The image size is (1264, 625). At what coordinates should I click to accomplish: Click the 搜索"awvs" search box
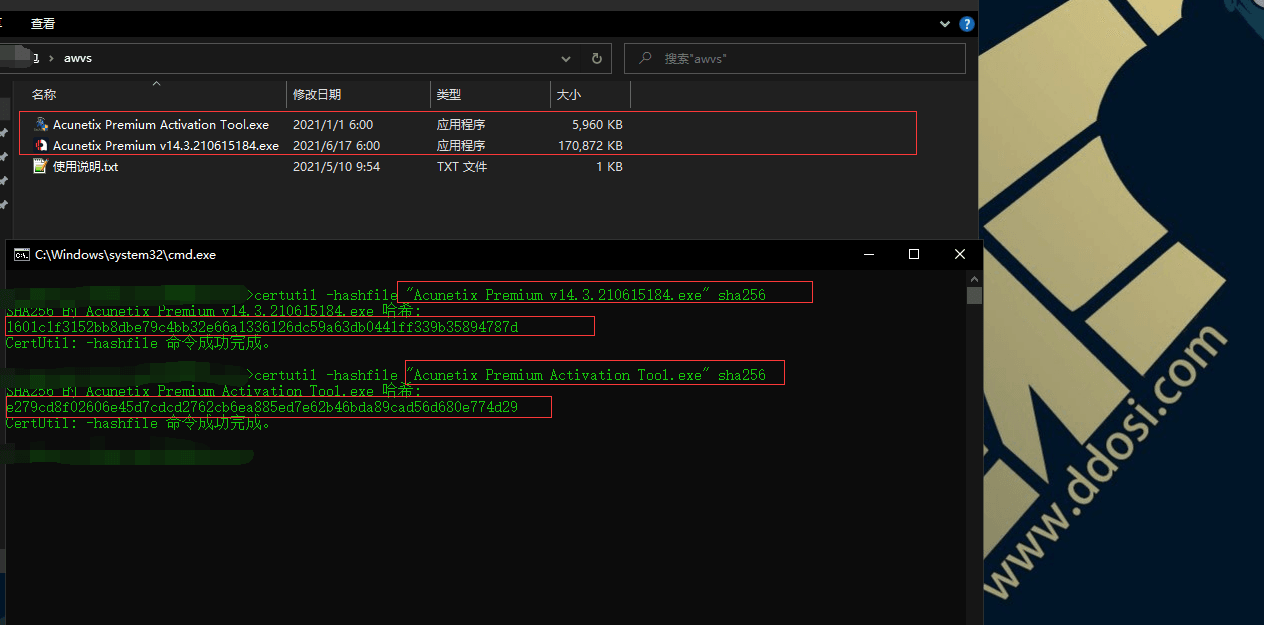pyautogui.click(x=800, y=59)
